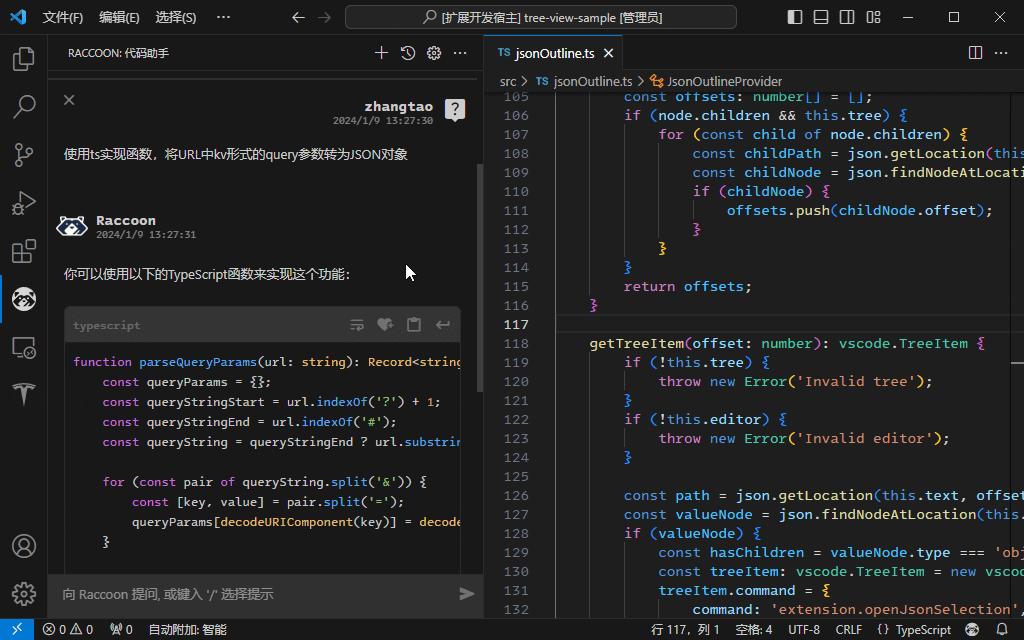
Task: Start a new Raccoon chat with plus icon
Action: pyautogui.click(x=381, y=53)
